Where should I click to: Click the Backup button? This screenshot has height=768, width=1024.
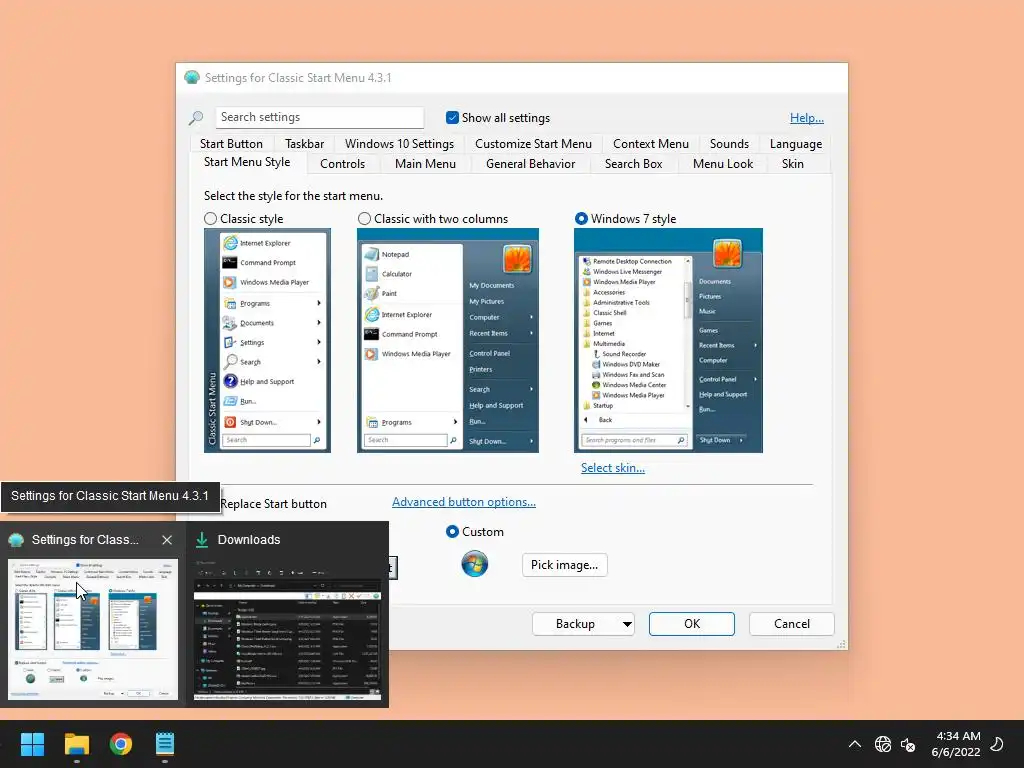pos(575,624)
